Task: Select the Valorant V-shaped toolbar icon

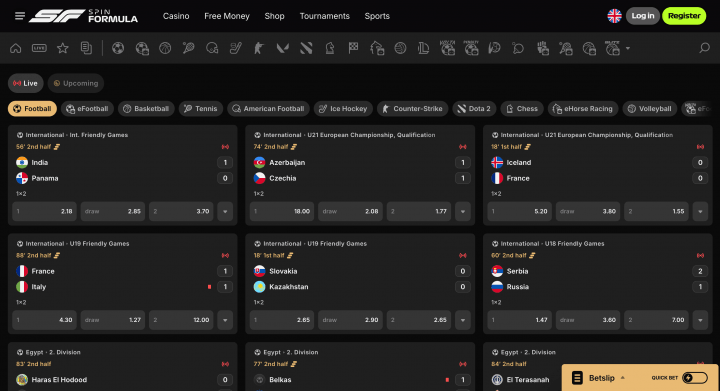Action: (282, 48)
